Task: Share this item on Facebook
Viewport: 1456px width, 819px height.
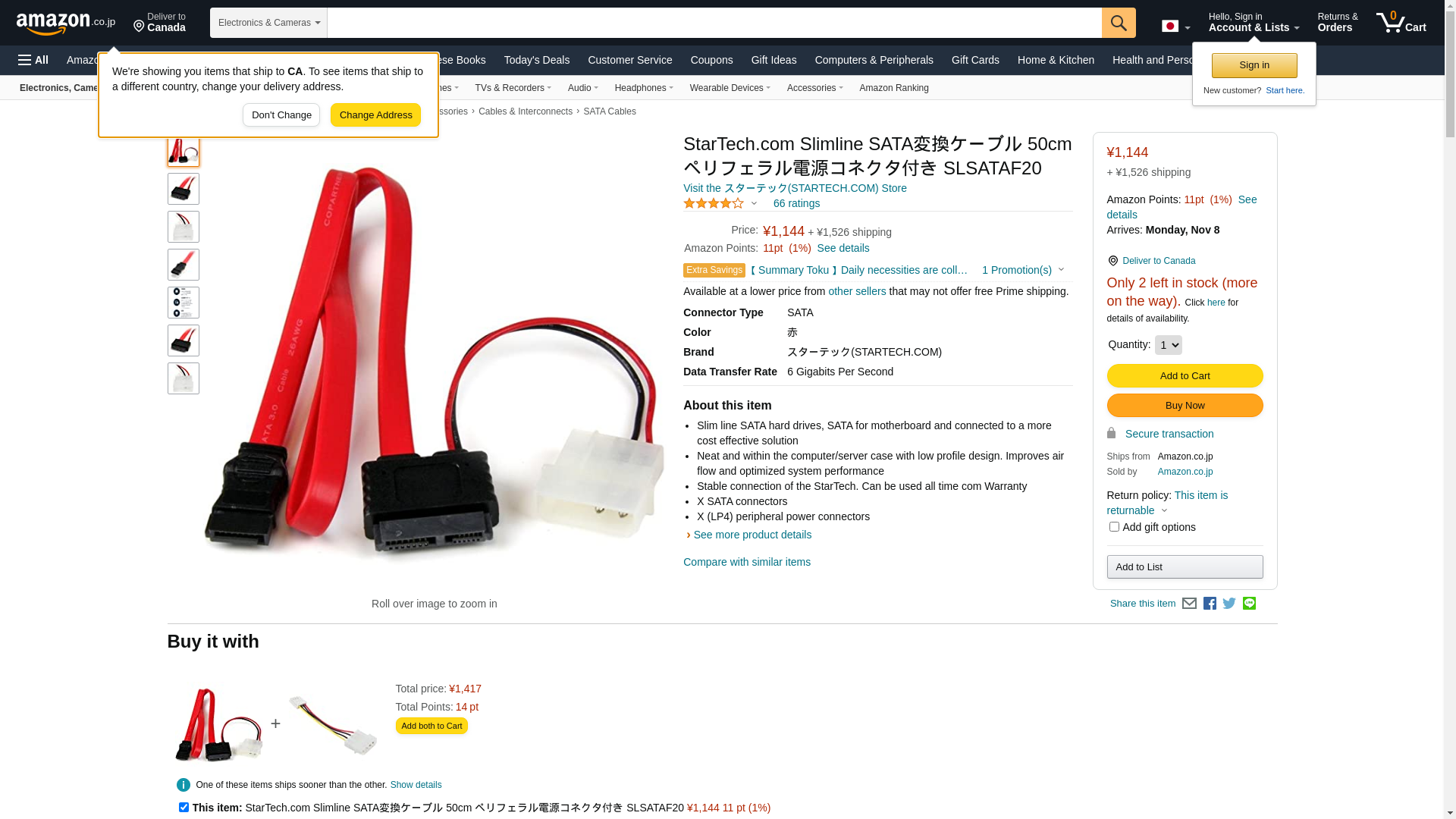Action: tap(1210, 604)
